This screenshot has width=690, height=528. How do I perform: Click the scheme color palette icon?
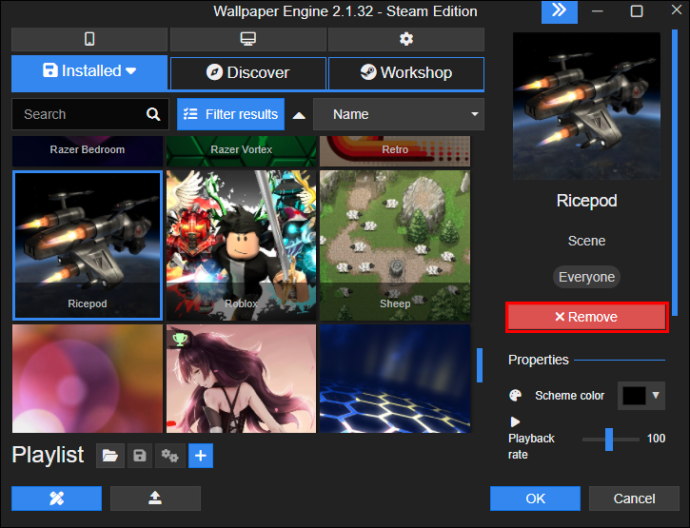[515, 396]
